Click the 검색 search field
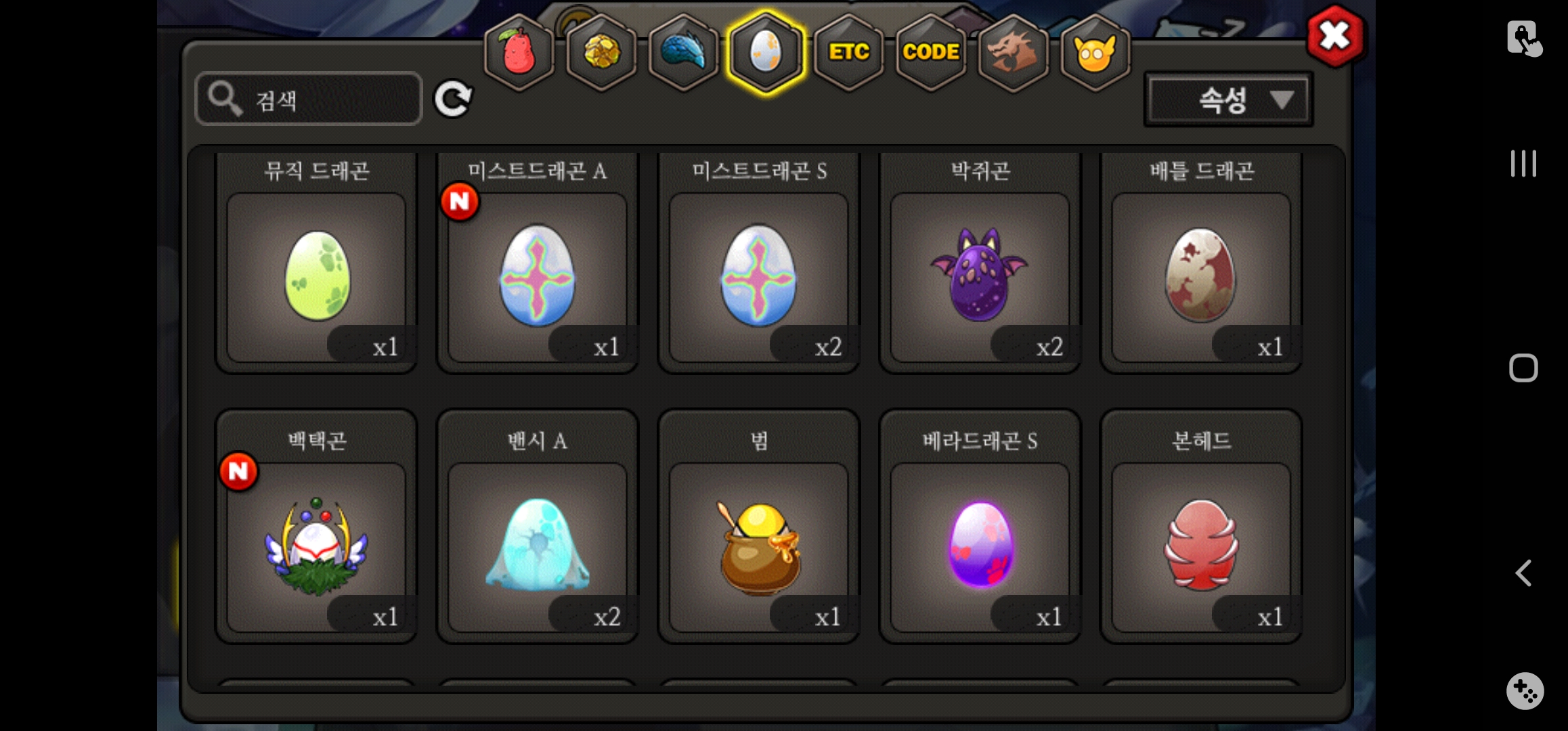1568x731 pixels. [309, 99]
